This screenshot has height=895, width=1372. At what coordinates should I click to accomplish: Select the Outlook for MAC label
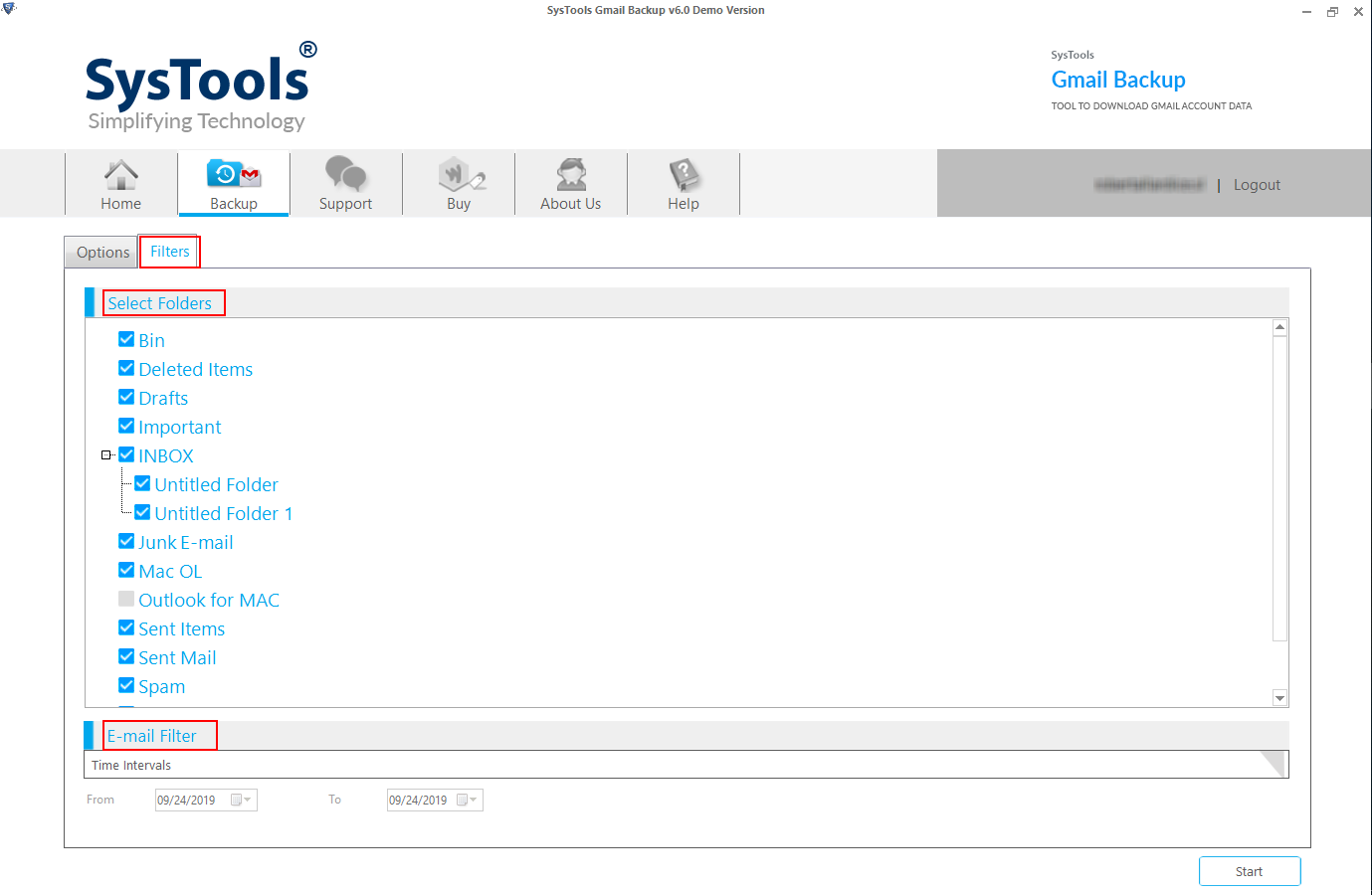pyautogui.click(x=209, y=600)
